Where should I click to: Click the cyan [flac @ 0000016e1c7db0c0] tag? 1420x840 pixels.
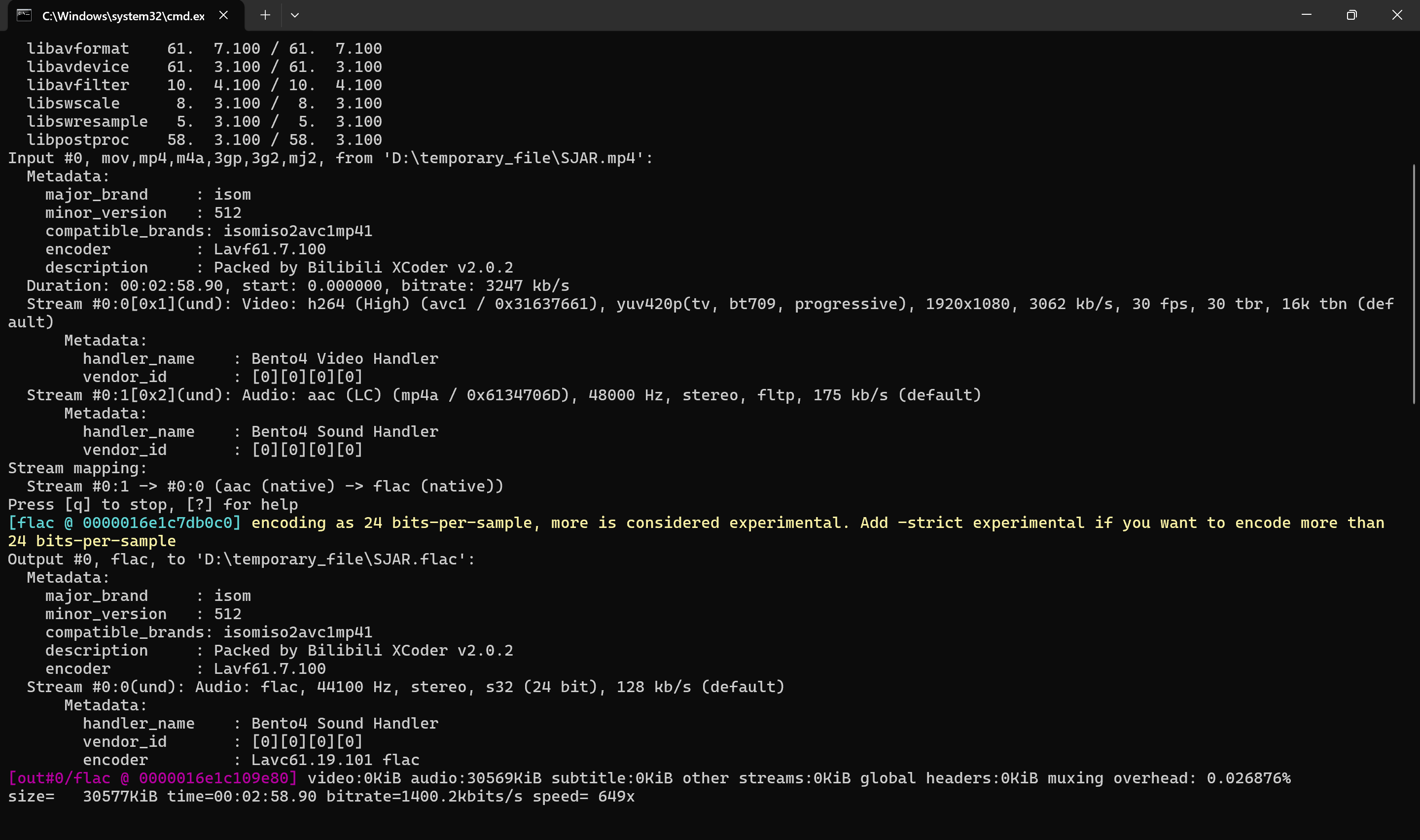125,523
